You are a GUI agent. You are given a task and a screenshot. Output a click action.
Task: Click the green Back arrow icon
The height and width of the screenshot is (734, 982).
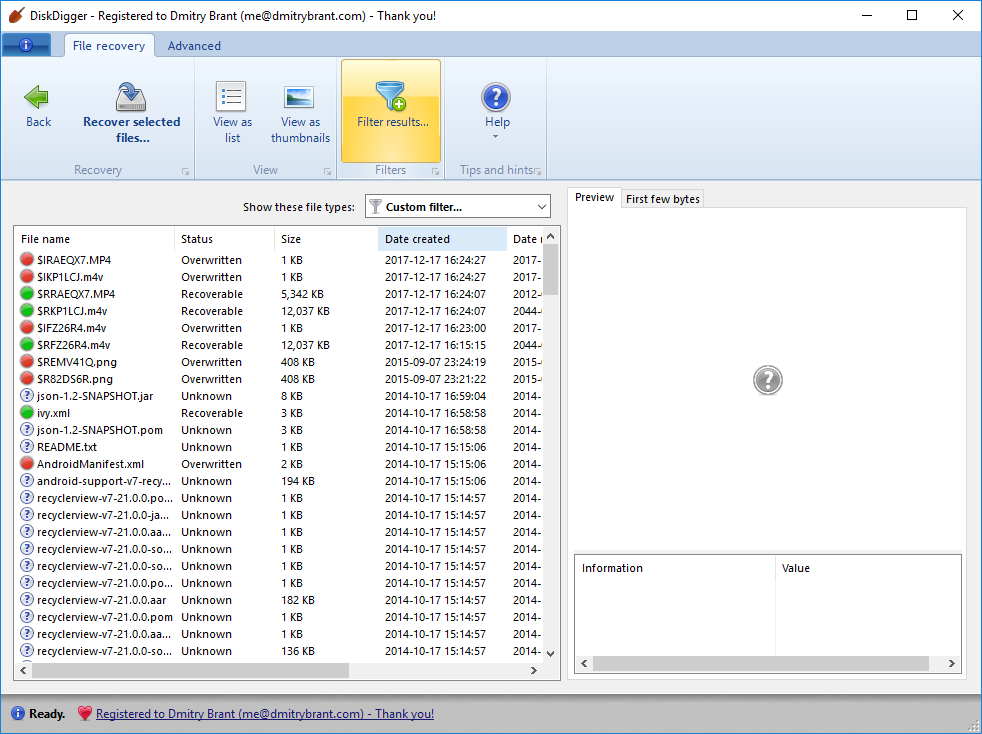tap(38, 97)
